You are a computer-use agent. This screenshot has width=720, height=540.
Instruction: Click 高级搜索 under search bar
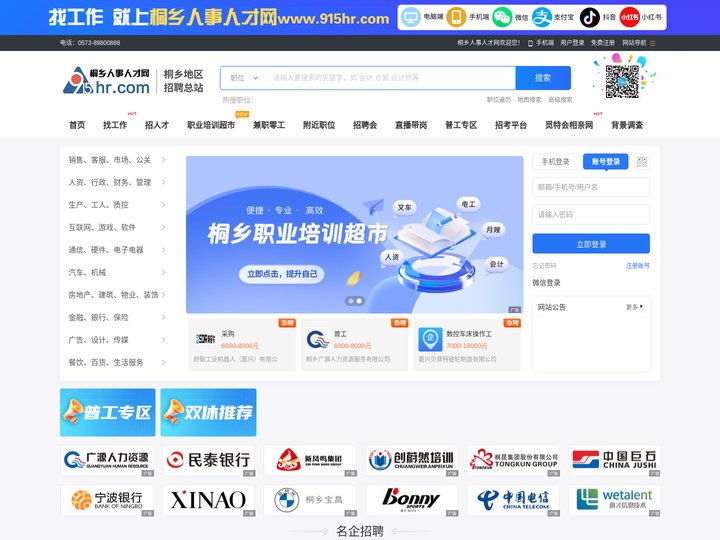coord(560,100)
